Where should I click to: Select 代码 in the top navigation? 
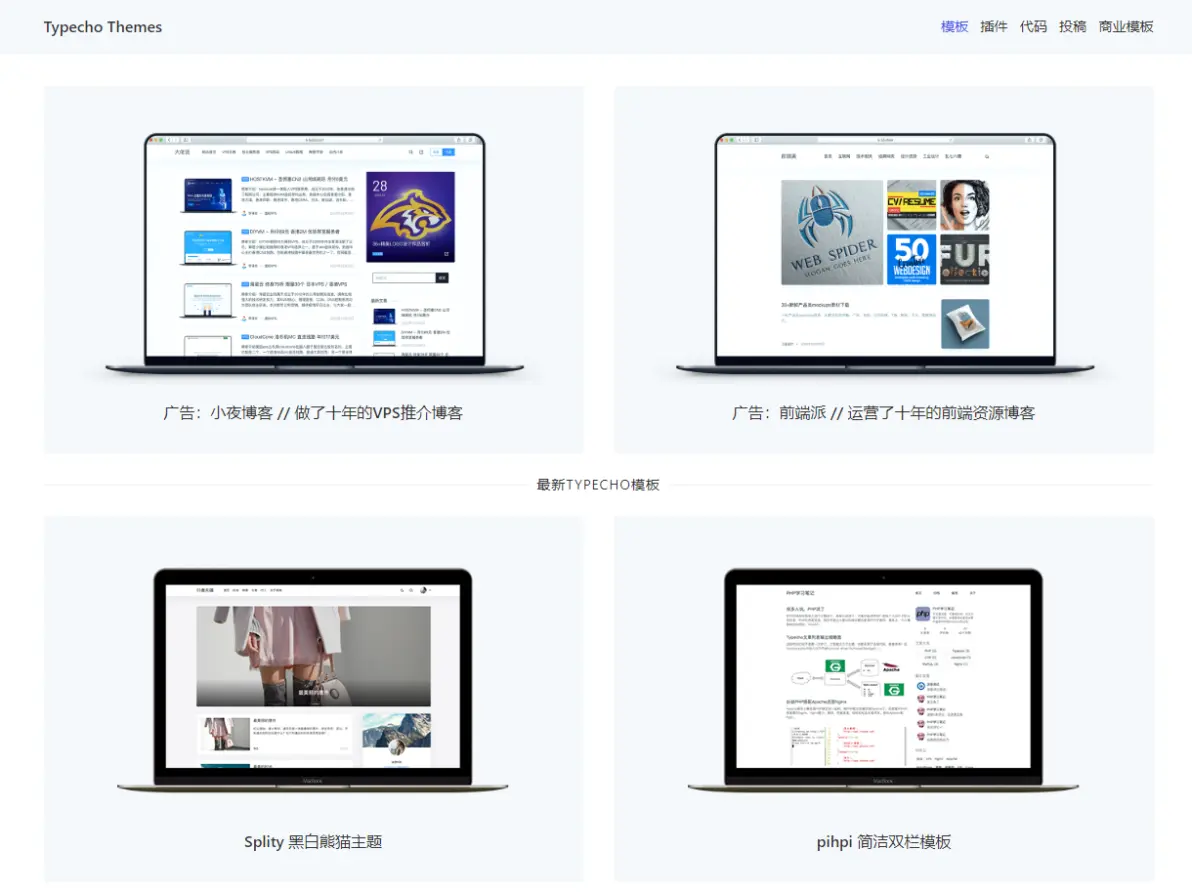pos(1033,27)
